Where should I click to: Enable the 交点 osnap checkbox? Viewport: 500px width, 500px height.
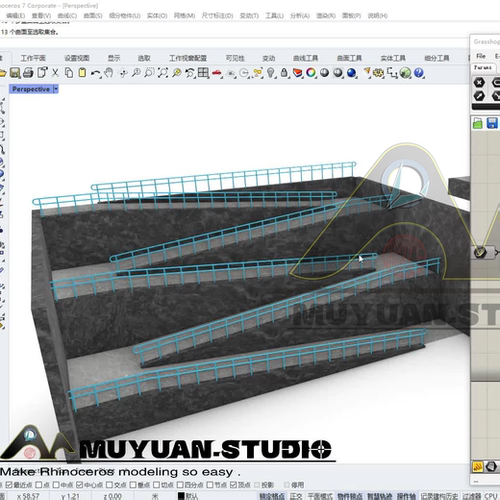pos(109,485)
